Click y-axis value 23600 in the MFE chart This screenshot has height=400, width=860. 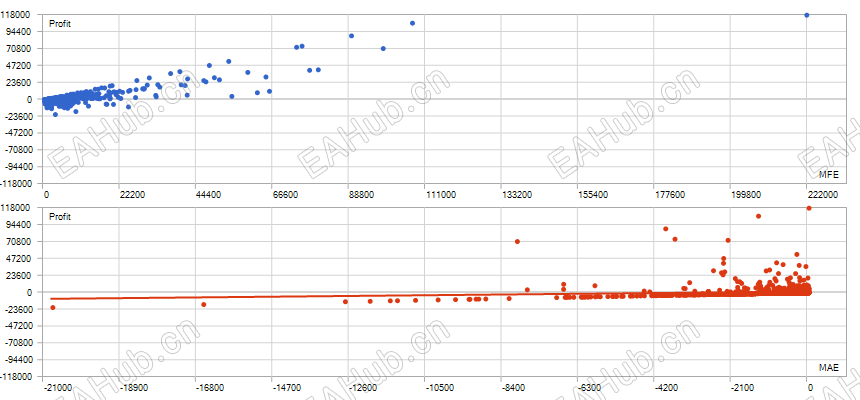pyautogui.click(x=21, y=82)
